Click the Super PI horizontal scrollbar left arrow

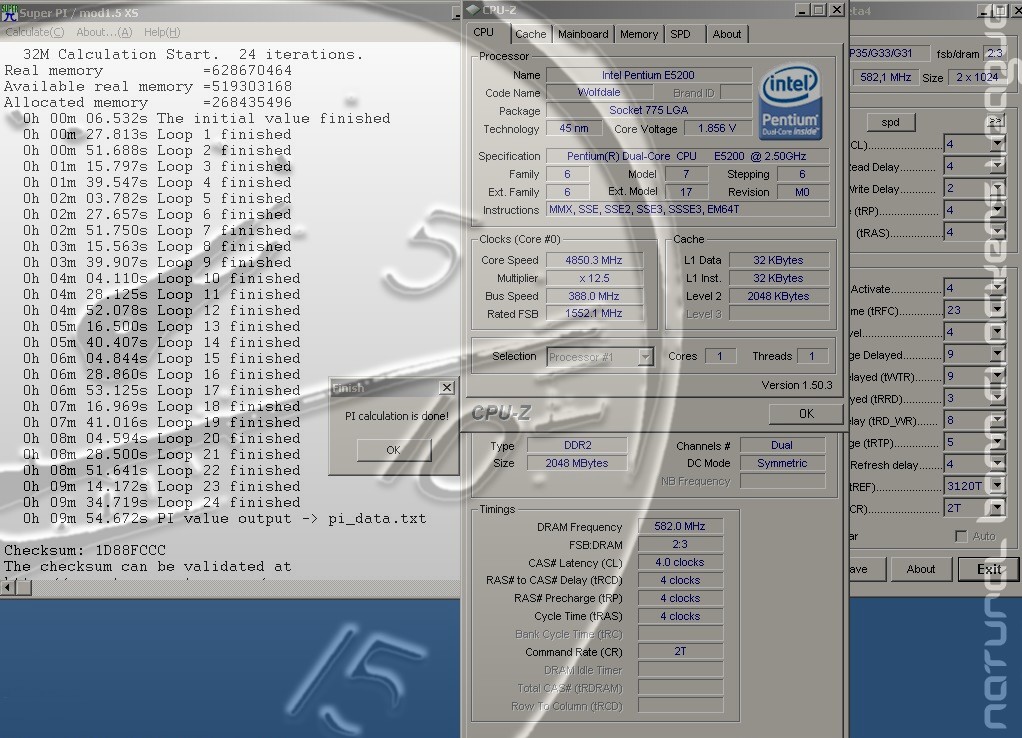(x=8, y=587)
